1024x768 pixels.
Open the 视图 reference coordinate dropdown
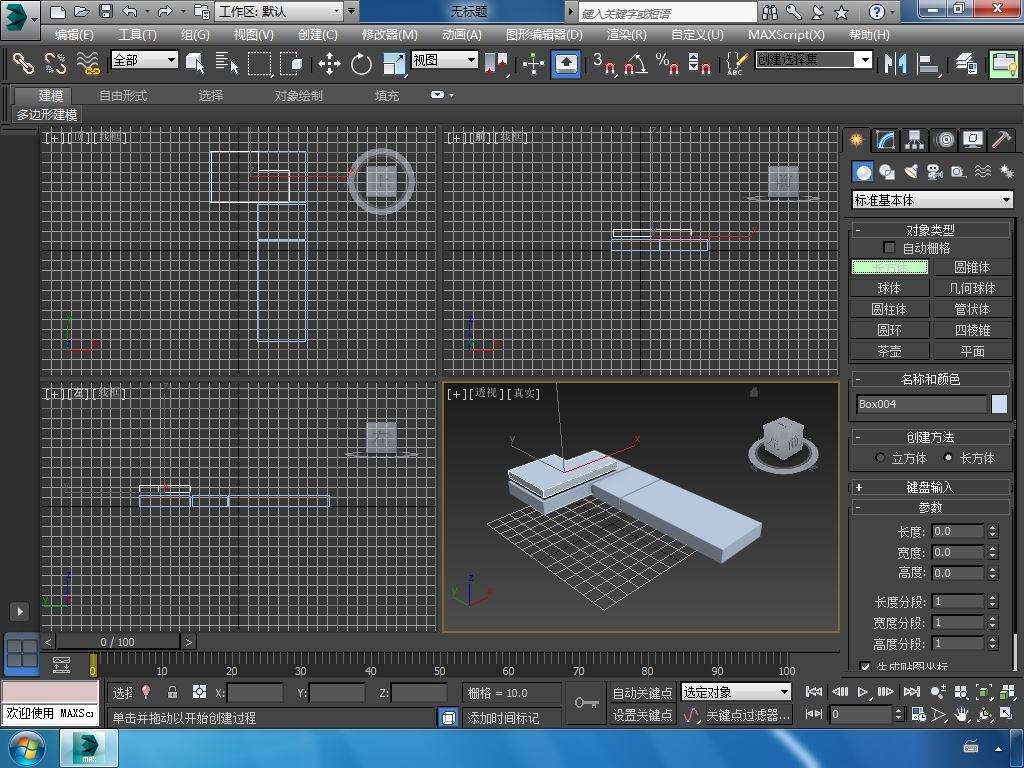(444, 60)
